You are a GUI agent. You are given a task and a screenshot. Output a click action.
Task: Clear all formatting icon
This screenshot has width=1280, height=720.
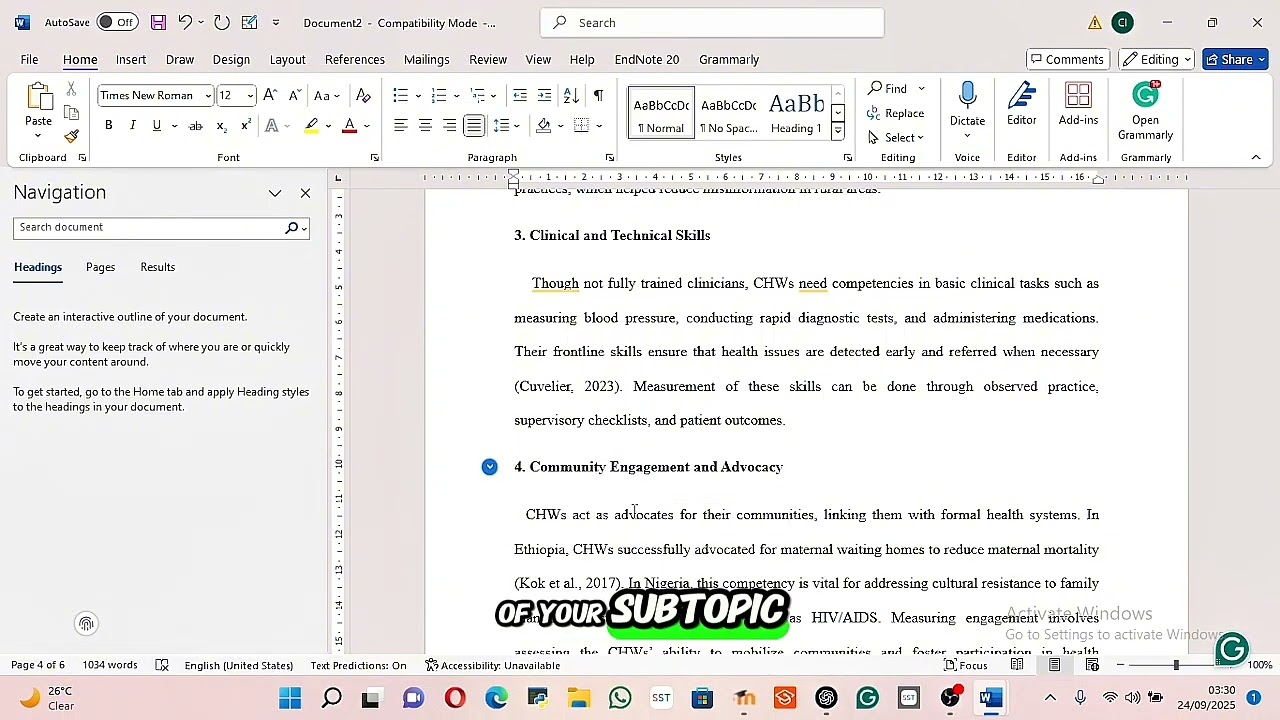(x=363, y=95)
